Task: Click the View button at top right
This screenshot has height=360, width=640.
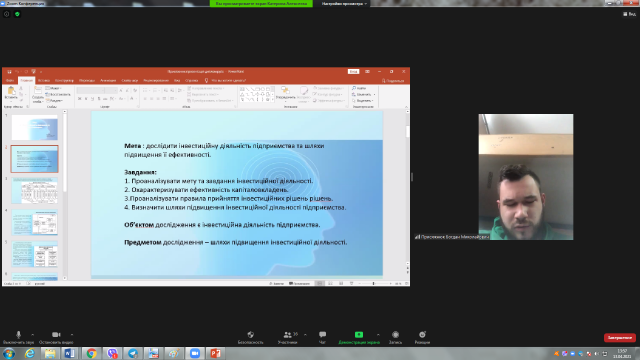Action: [629, 14]
